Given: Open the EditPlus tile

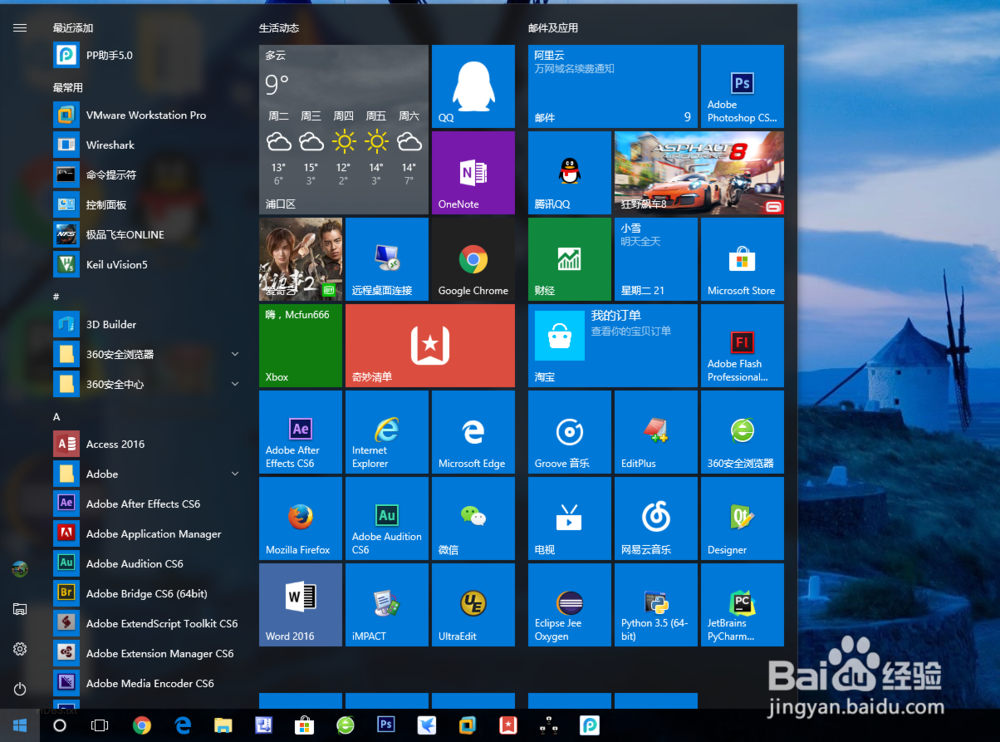Looking at the screenshot, I should [656, 431].
